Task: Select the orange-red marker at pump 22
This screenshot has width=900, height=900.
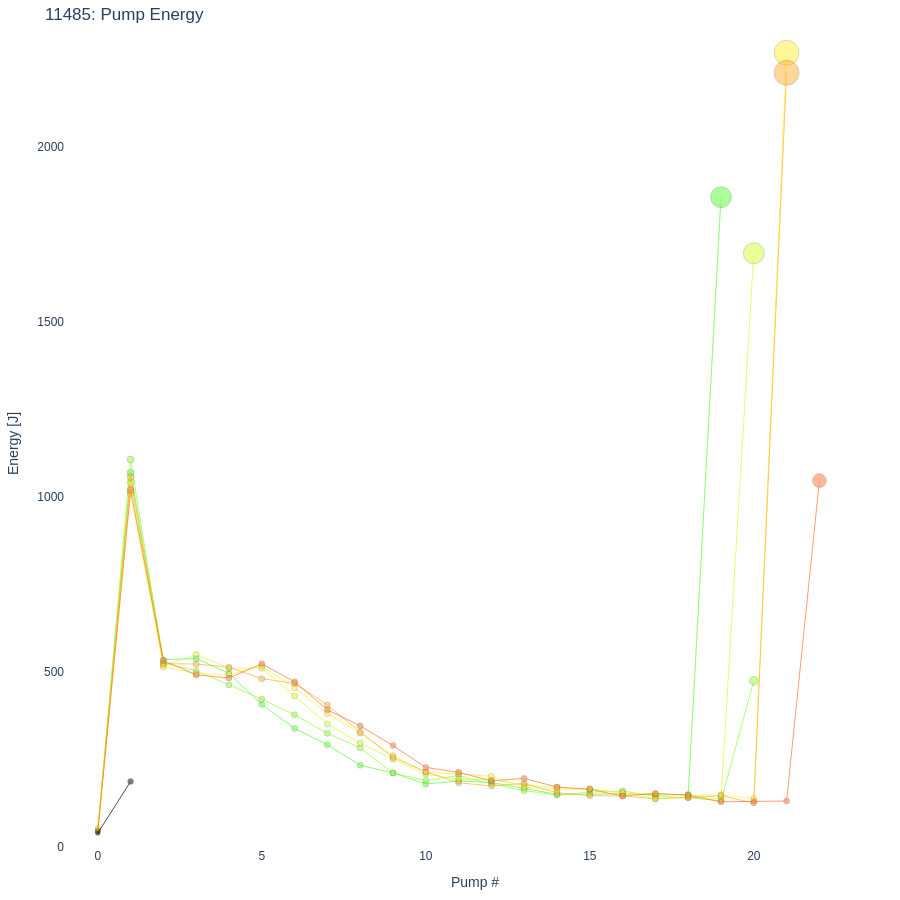Action: click(x=819, y=481)
